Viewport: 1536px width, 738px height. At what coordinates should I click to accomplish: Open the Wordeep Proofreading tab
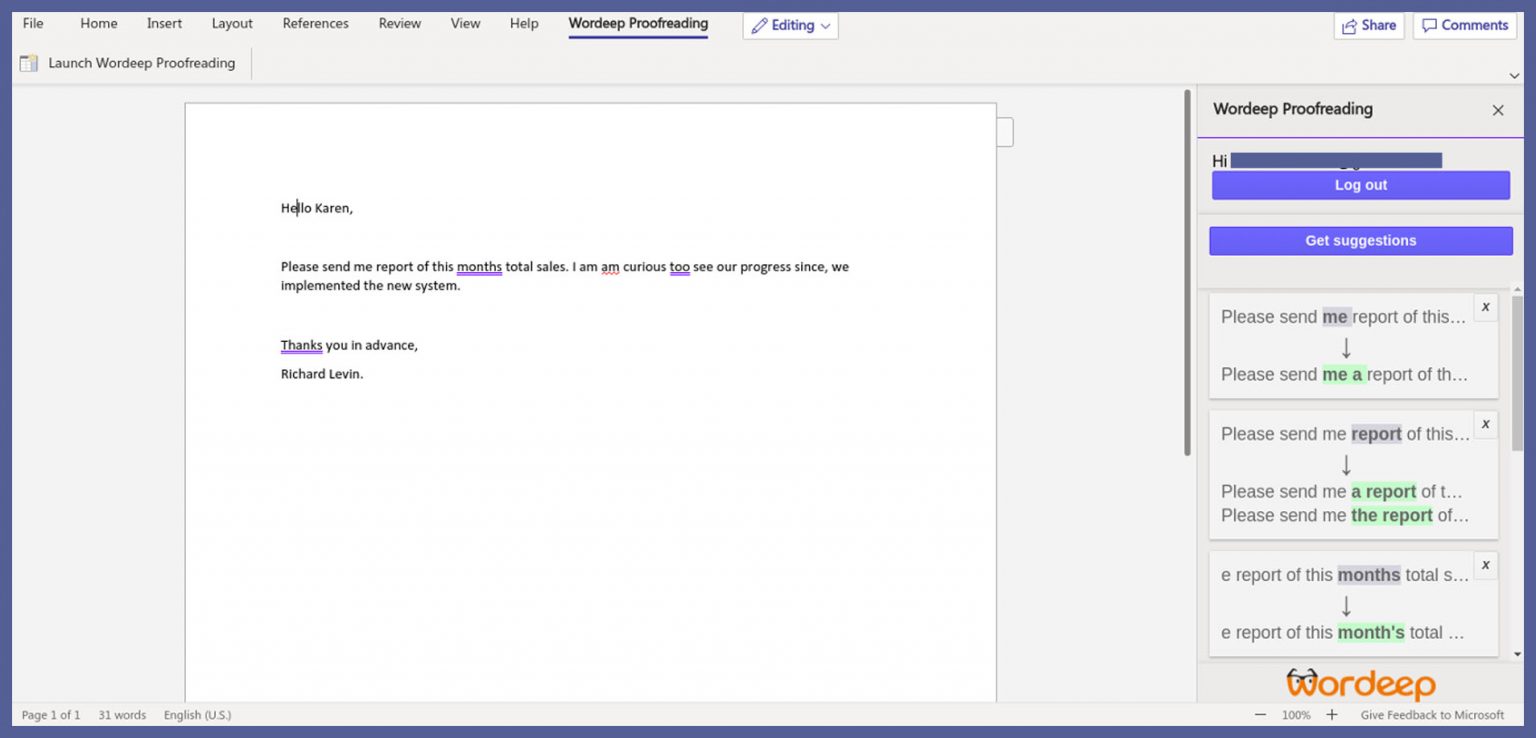tap(637, 23)
